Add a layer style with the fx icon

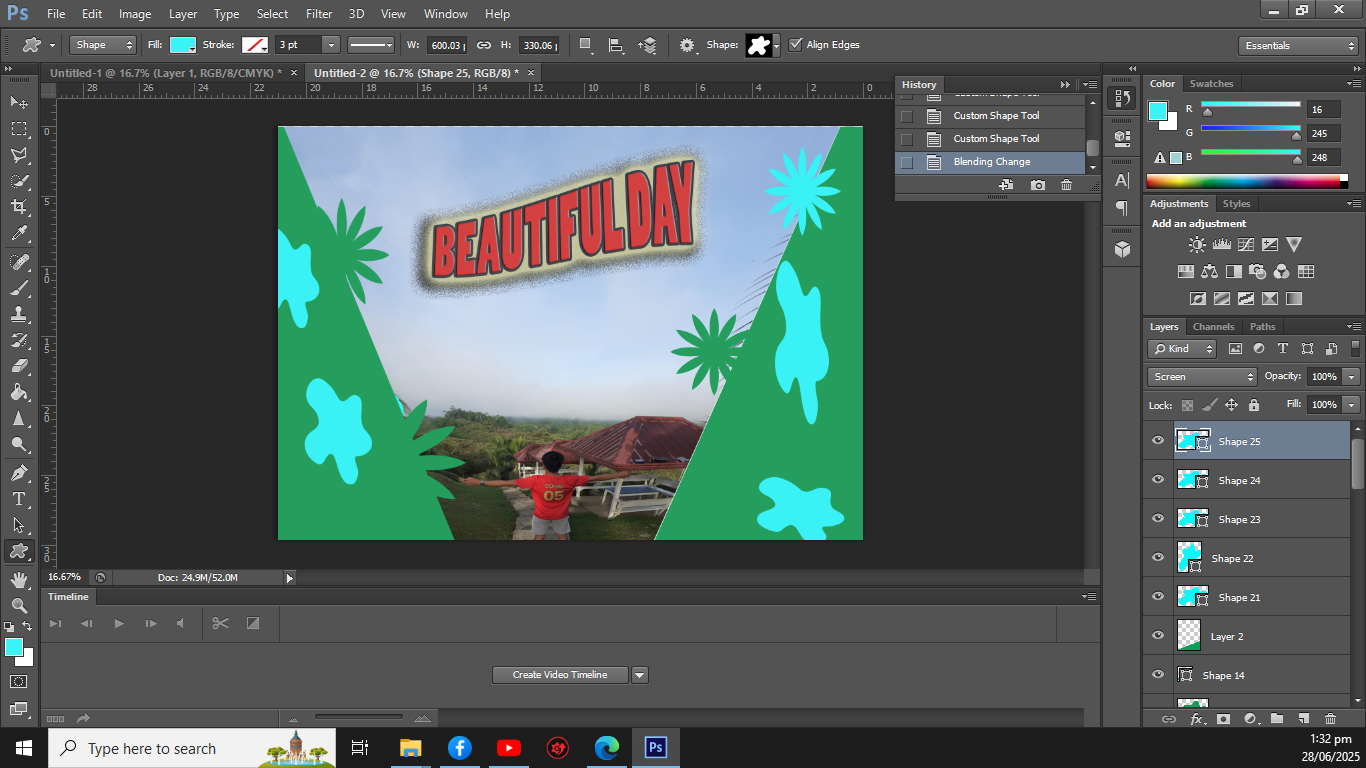tap(1196, 719)
